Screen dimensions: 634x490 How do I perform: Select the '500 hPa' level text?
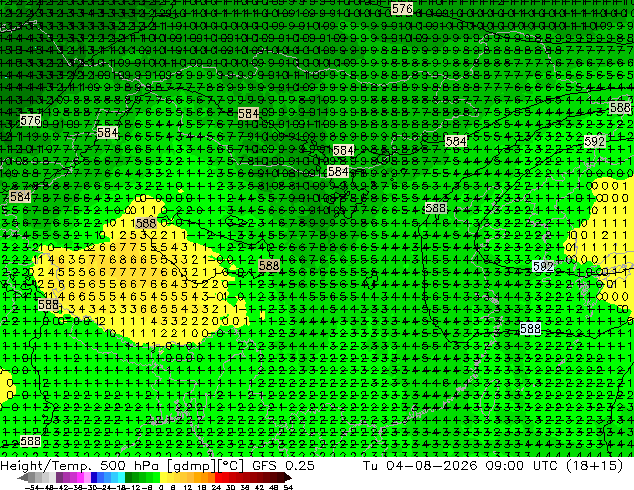[x=130, y=465]
